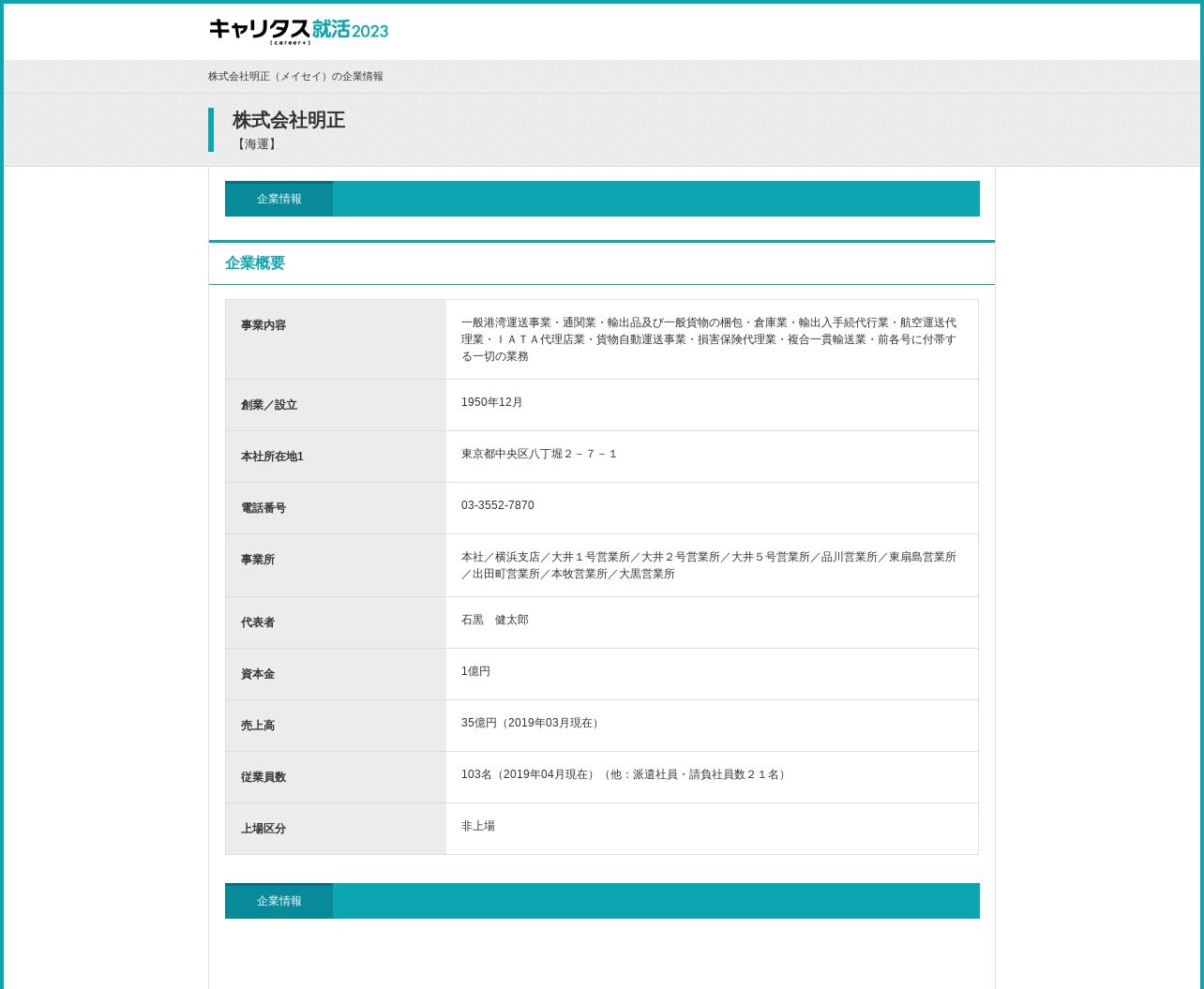This screenshot has height=989, width=1204.
Task: Click the representative name 石黒 健太郎
Action: click(495, 620)
